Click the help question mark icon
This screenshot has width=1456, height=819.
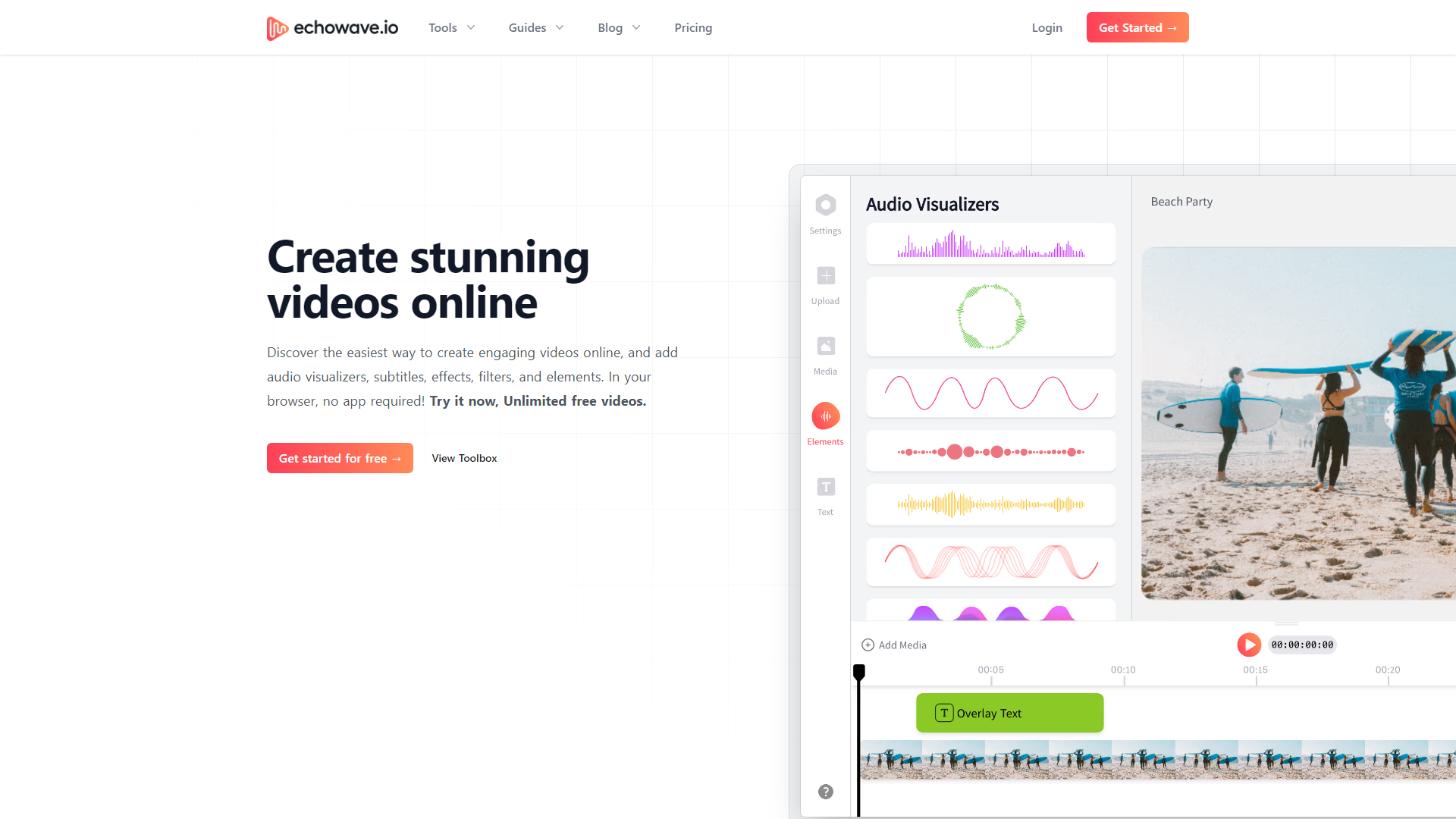[825, 791]
